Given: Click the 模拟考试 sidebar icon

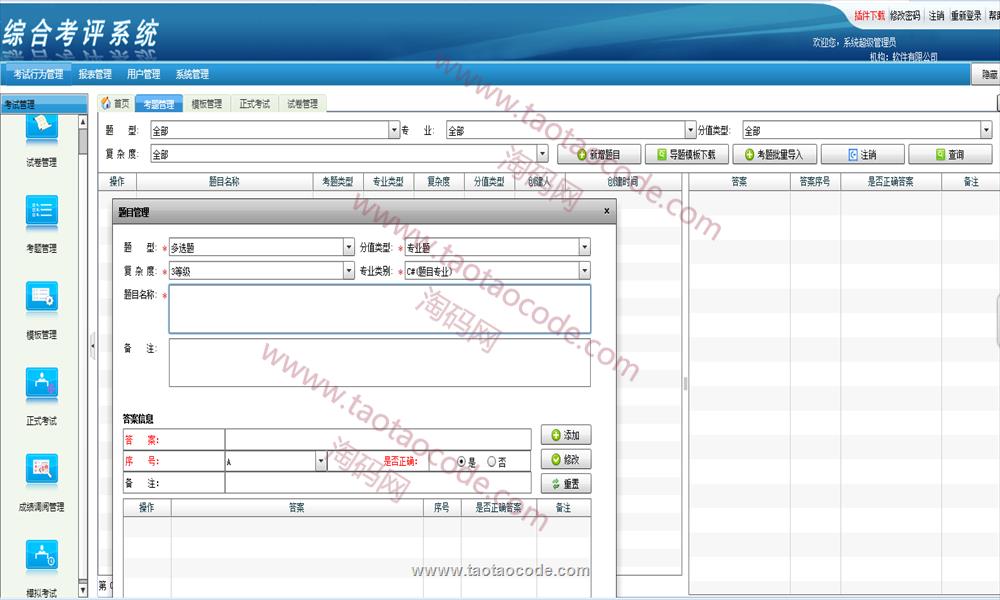Looking at the screenshot, I should point(42,555).
